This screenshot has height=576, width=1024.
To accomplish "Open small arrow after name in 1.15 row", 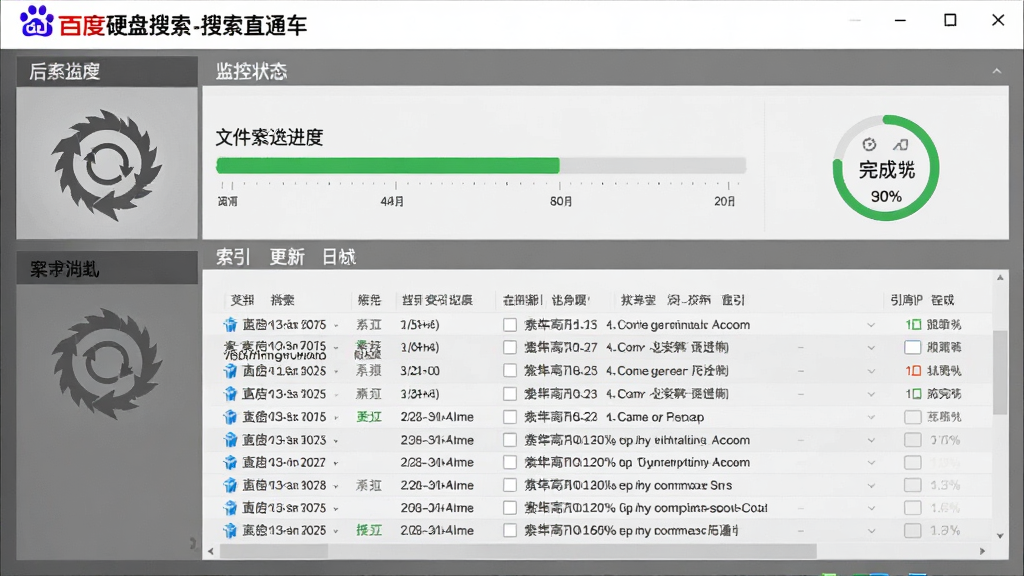I will point(336,325).
